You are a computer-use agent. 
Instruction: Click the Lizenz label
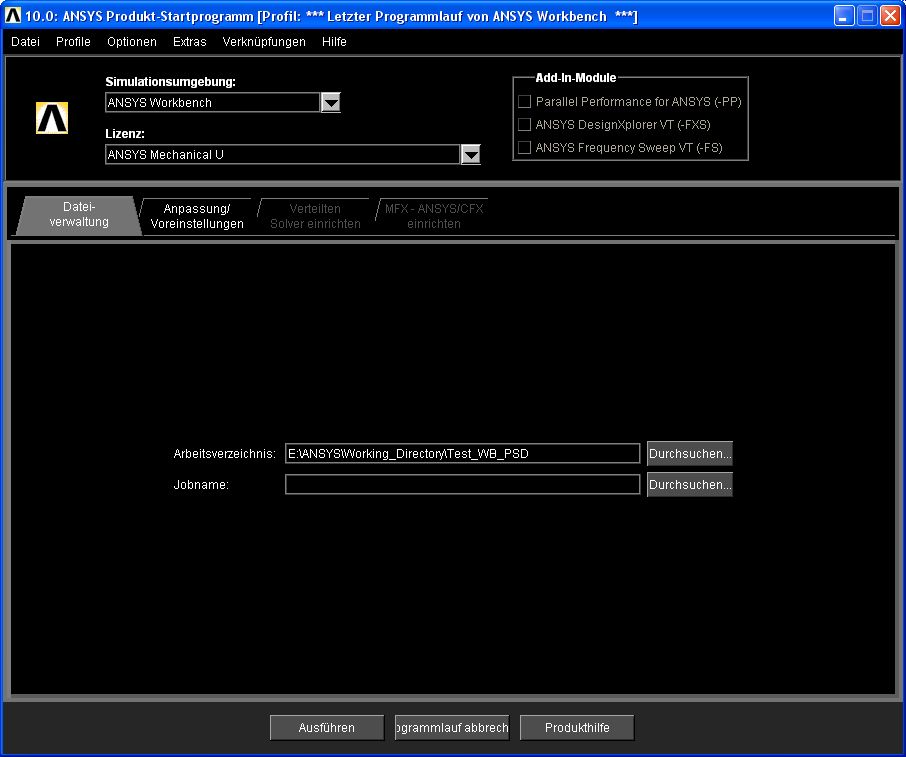pyautogui.click(x=125, y=134)
